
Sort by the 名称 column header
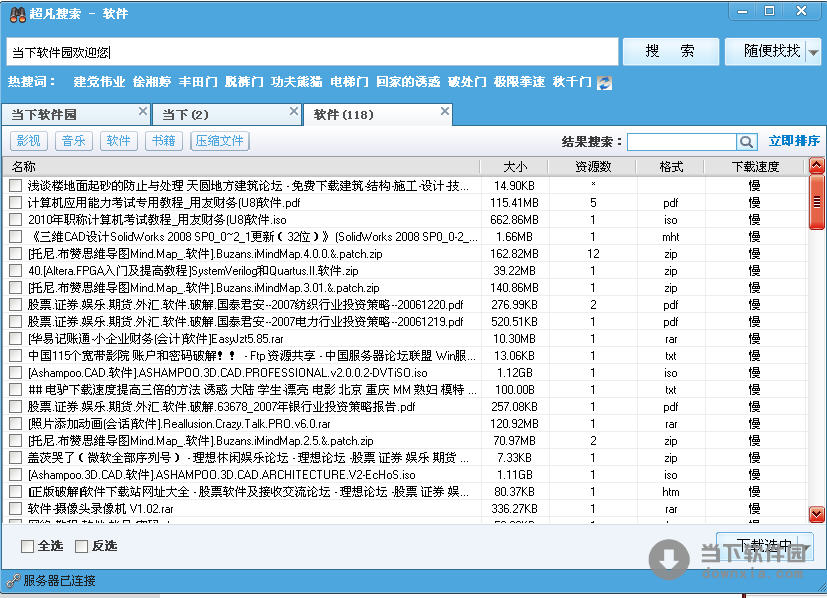242,167
